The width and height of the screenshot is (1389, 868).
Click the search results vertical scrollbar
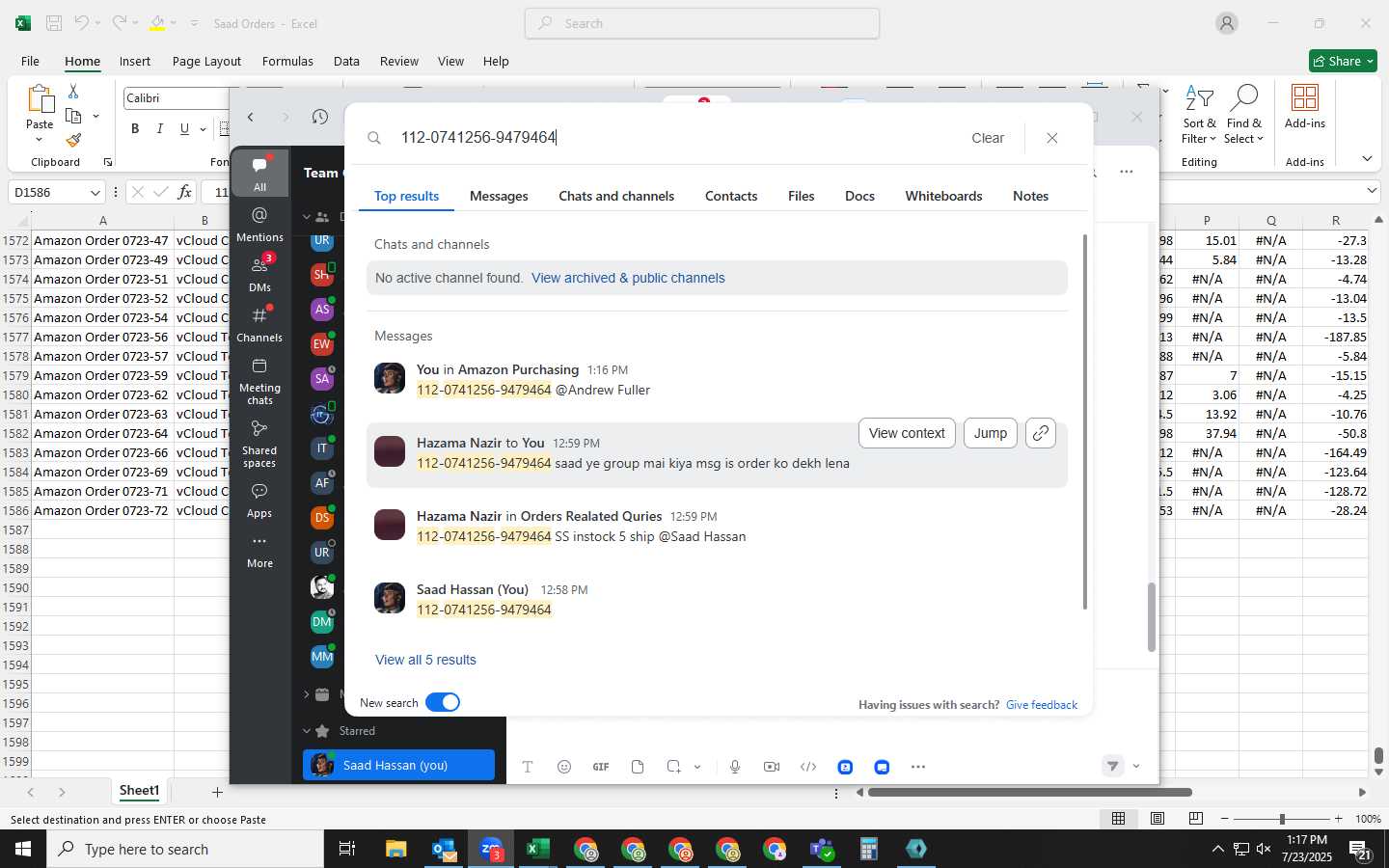coord(1086,421)
